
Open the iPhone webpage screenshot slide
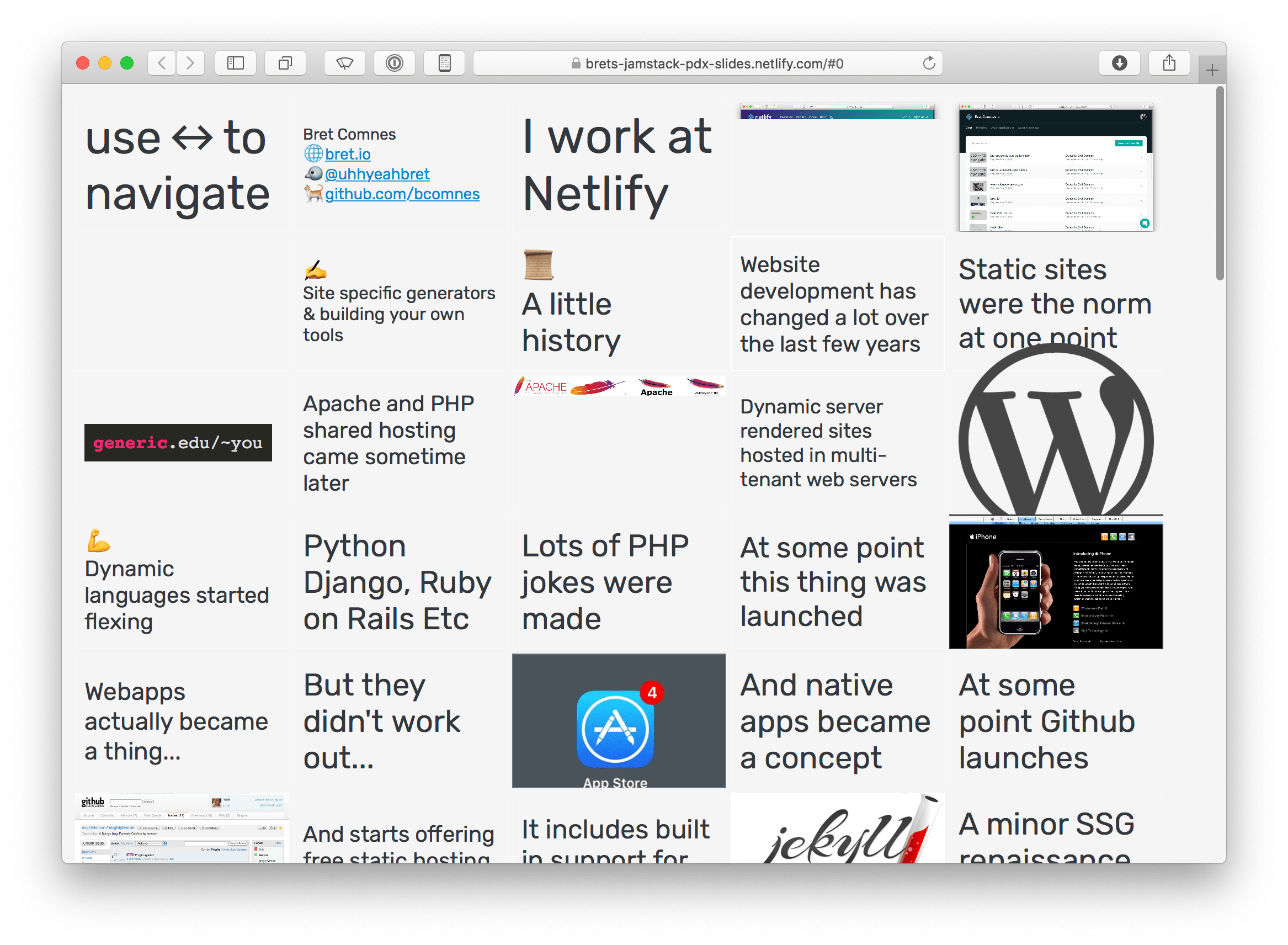(1056, 582)
